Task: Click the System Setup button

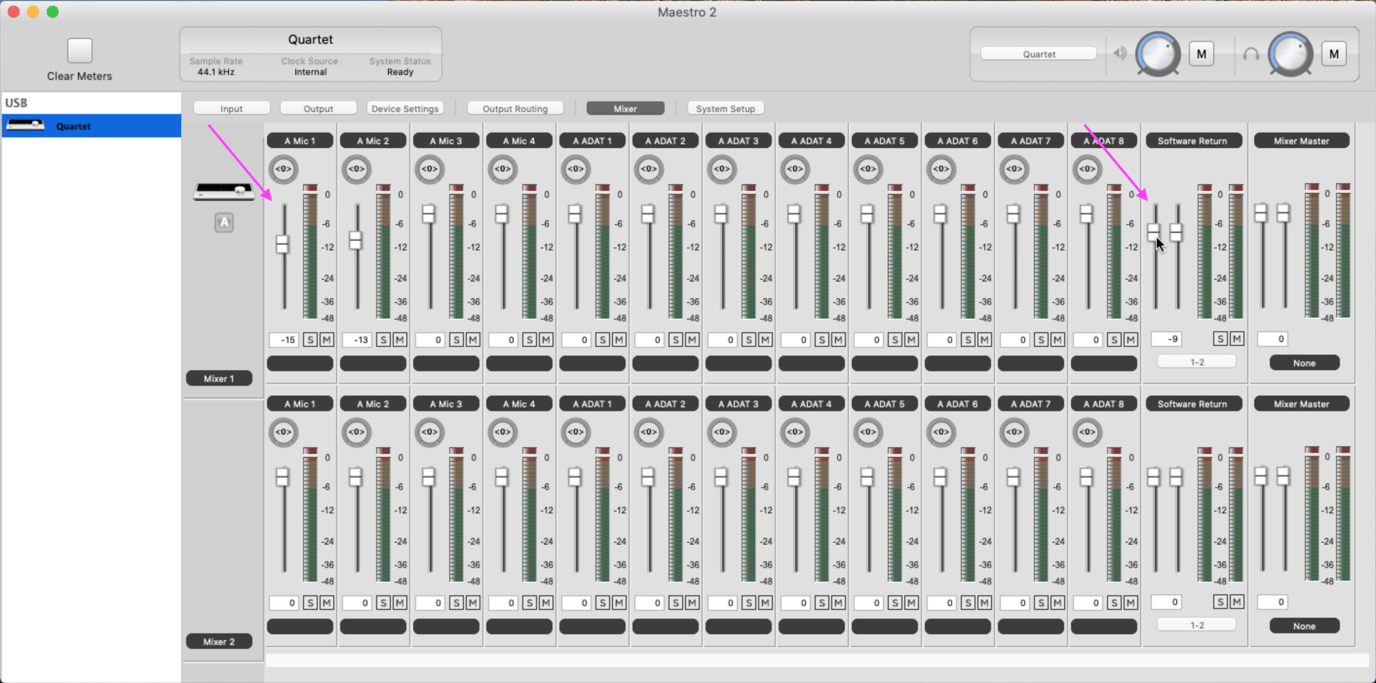Action: (725, 107)
